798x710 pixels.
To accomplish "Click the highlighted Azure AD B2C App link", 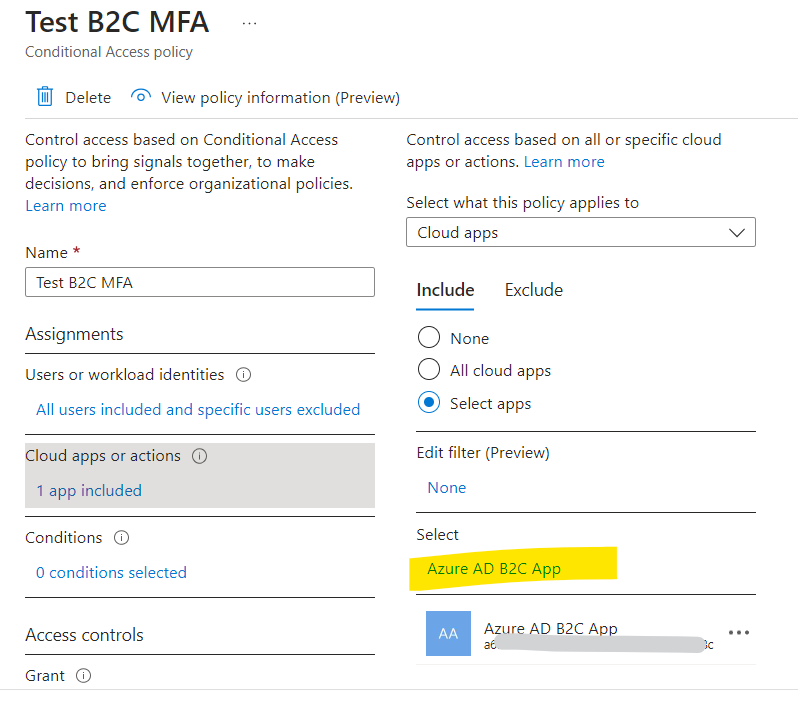I will tap(494, 569).
